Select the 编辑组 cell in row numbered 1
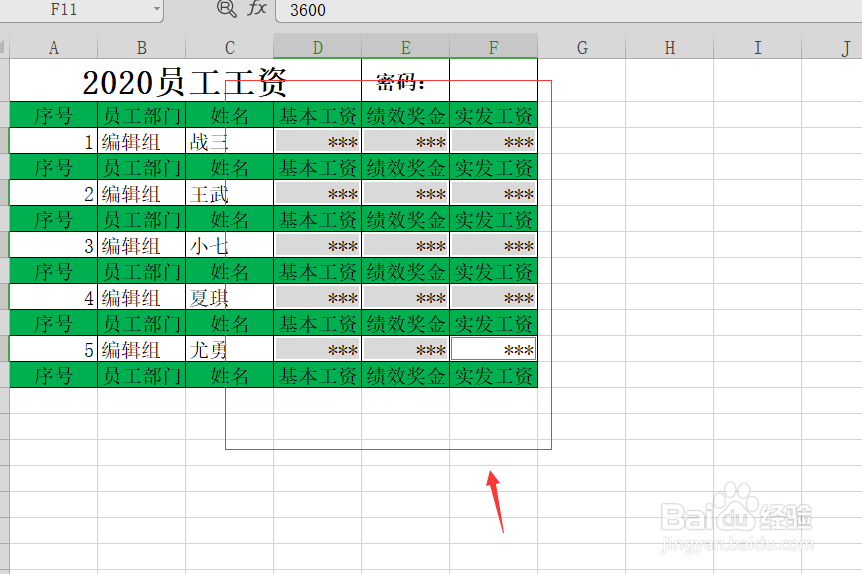The image size is (862, 574). click(x=142, y=142)
